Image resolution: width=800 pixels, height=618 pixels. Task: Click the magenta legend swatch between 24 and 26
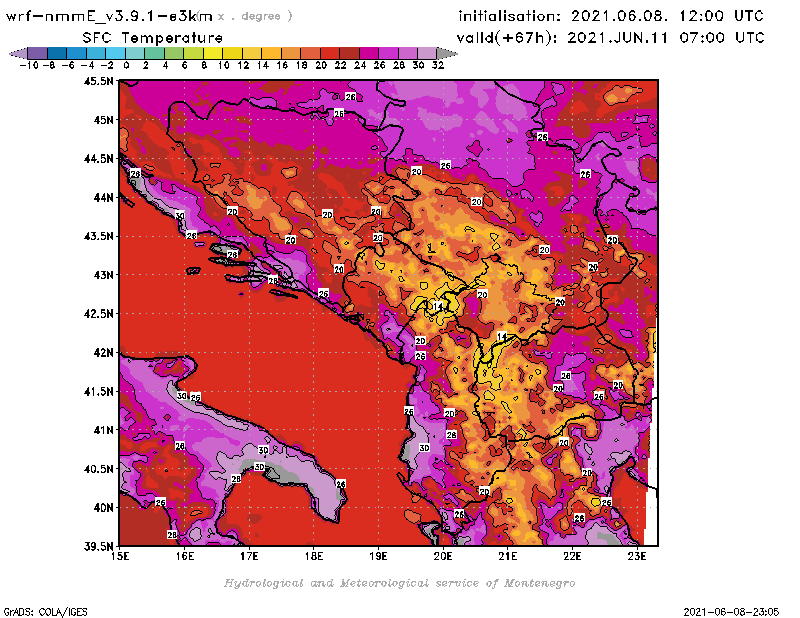(x=369, y=53)
